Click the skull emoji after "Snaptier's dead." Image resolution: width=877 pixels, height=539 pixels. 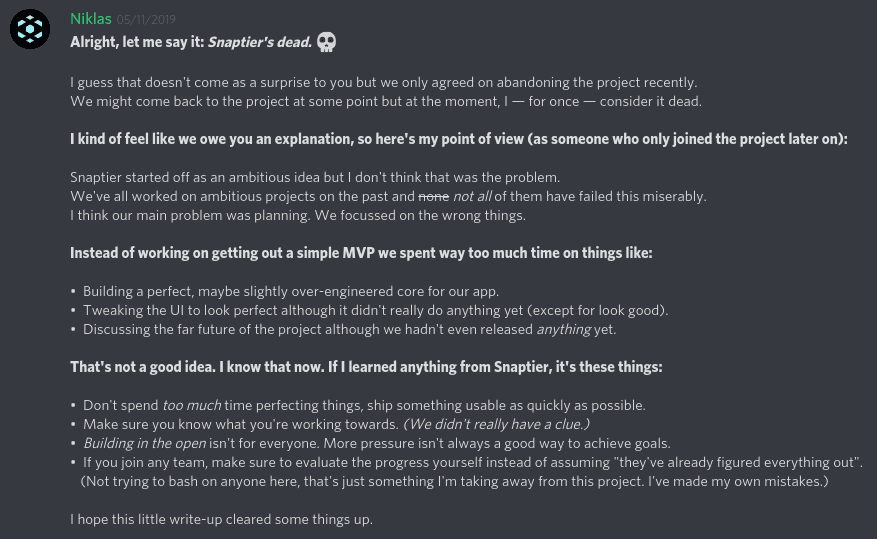tap(326, 42)
